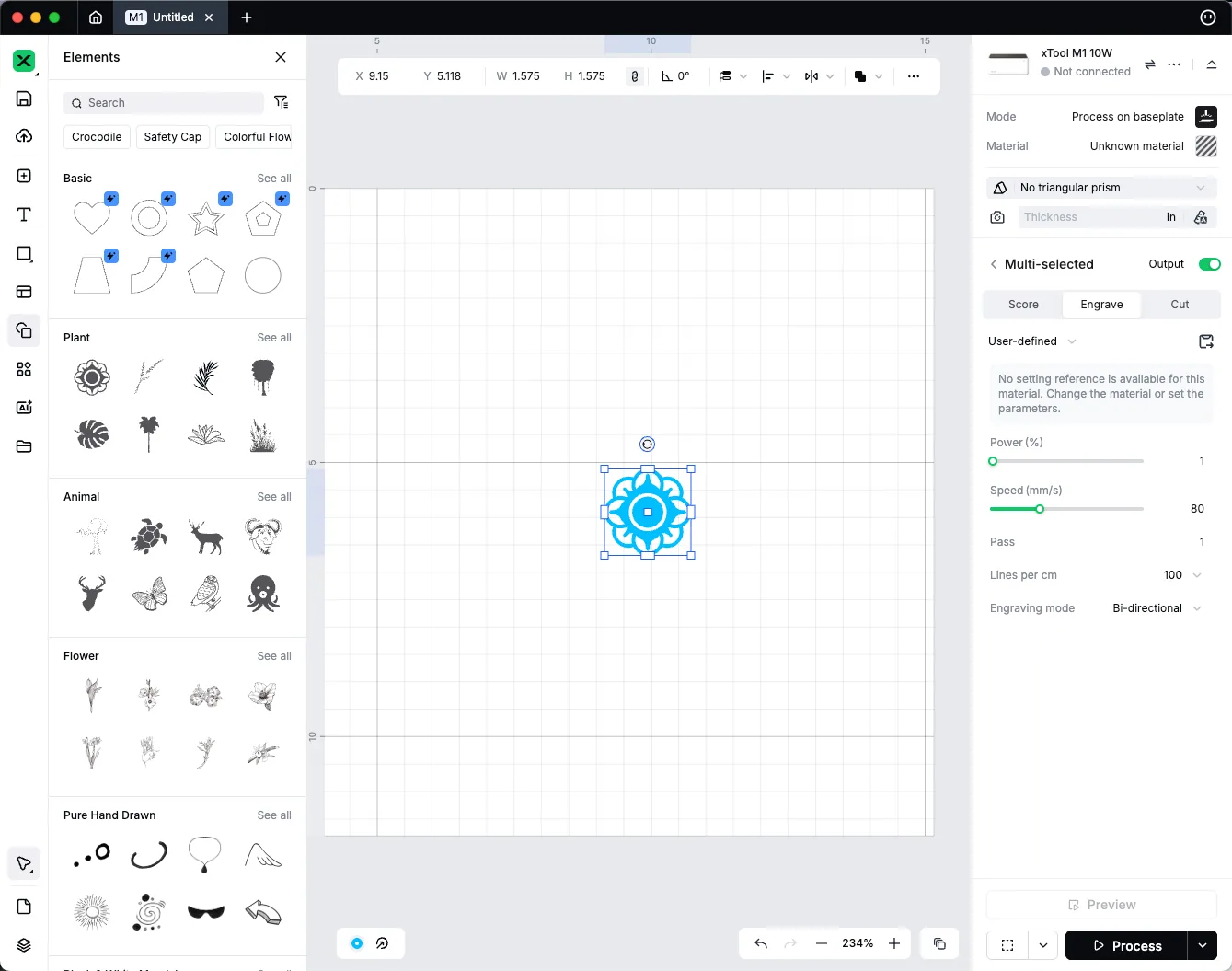The image size is (1232, 971).
Task: Switch to the Score tab
Action: [x=1023, y=305]
